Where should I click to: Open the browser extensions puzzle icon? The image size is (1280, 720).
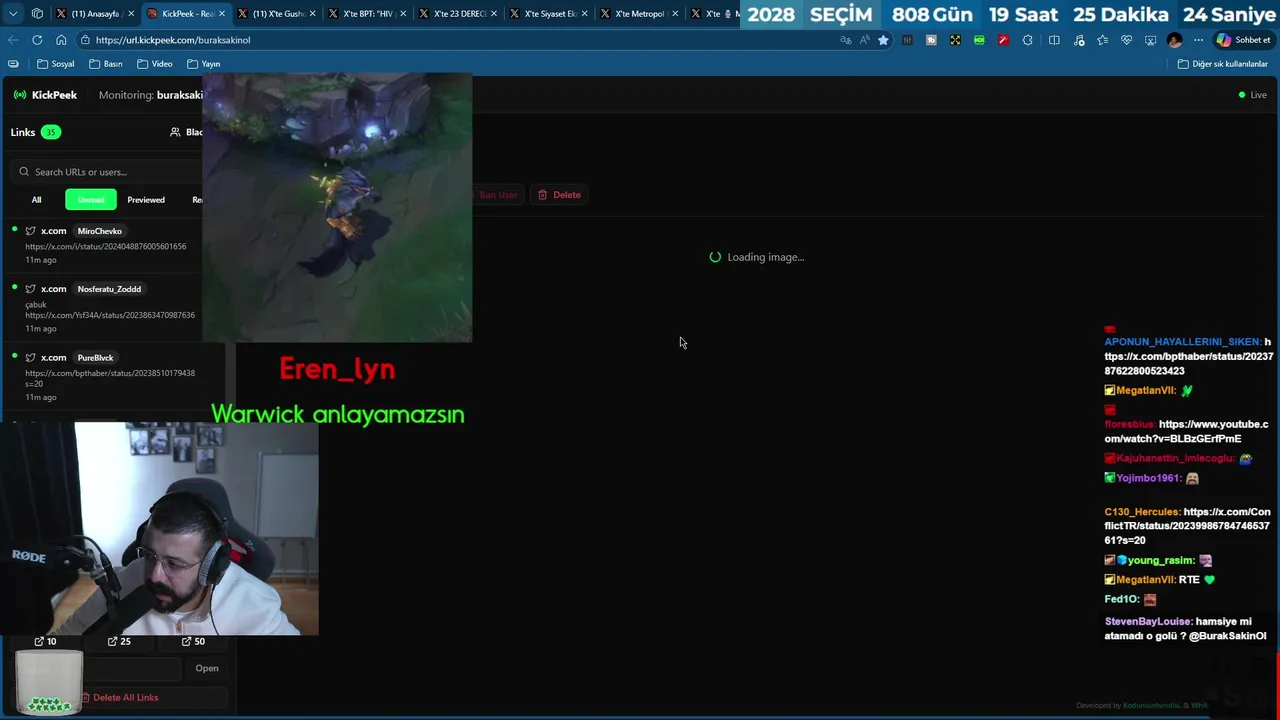1027,40
